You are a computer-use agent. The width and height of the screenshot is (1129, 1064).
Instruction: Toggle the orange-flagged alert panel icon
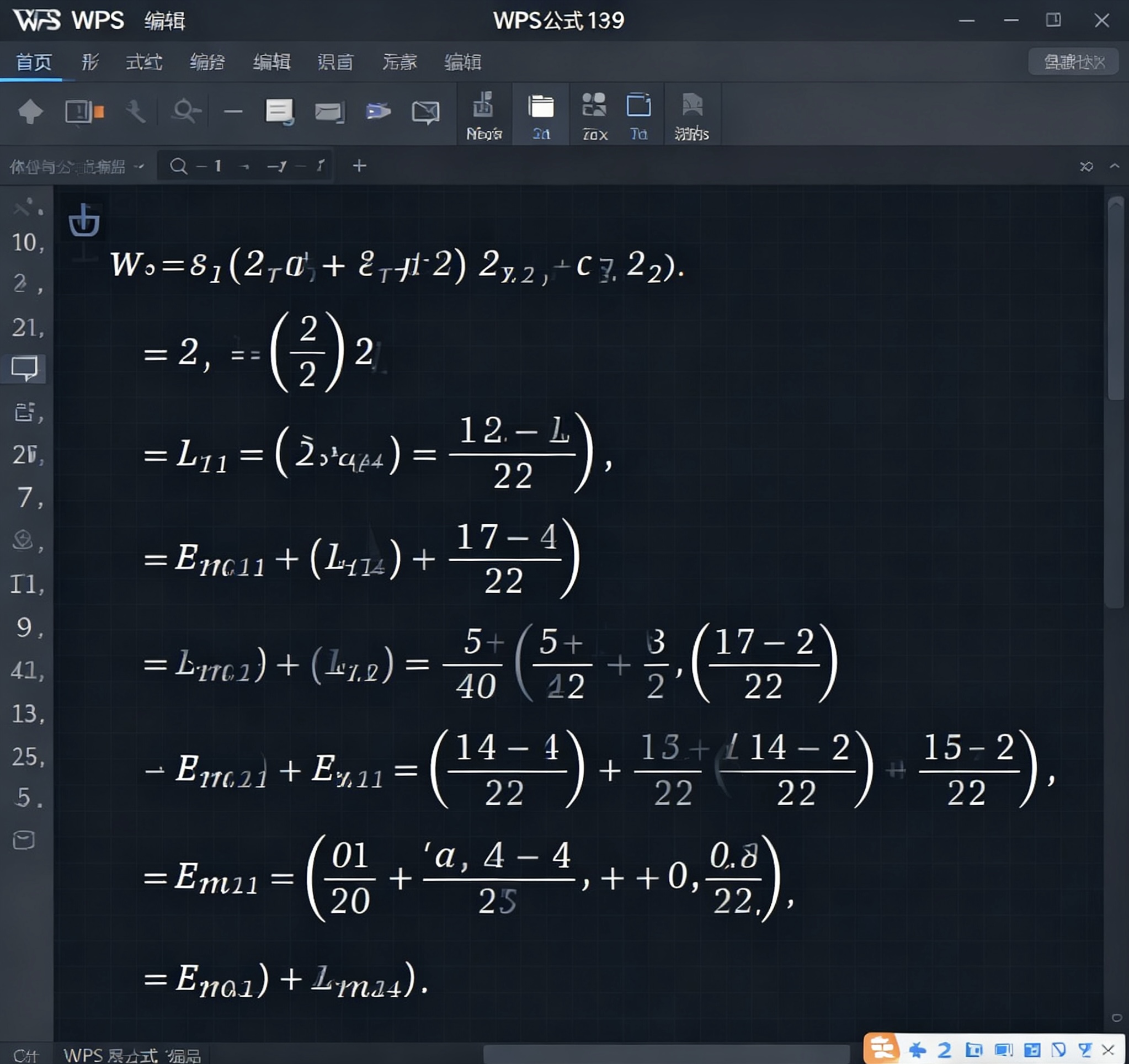click(x=83, y=111)
